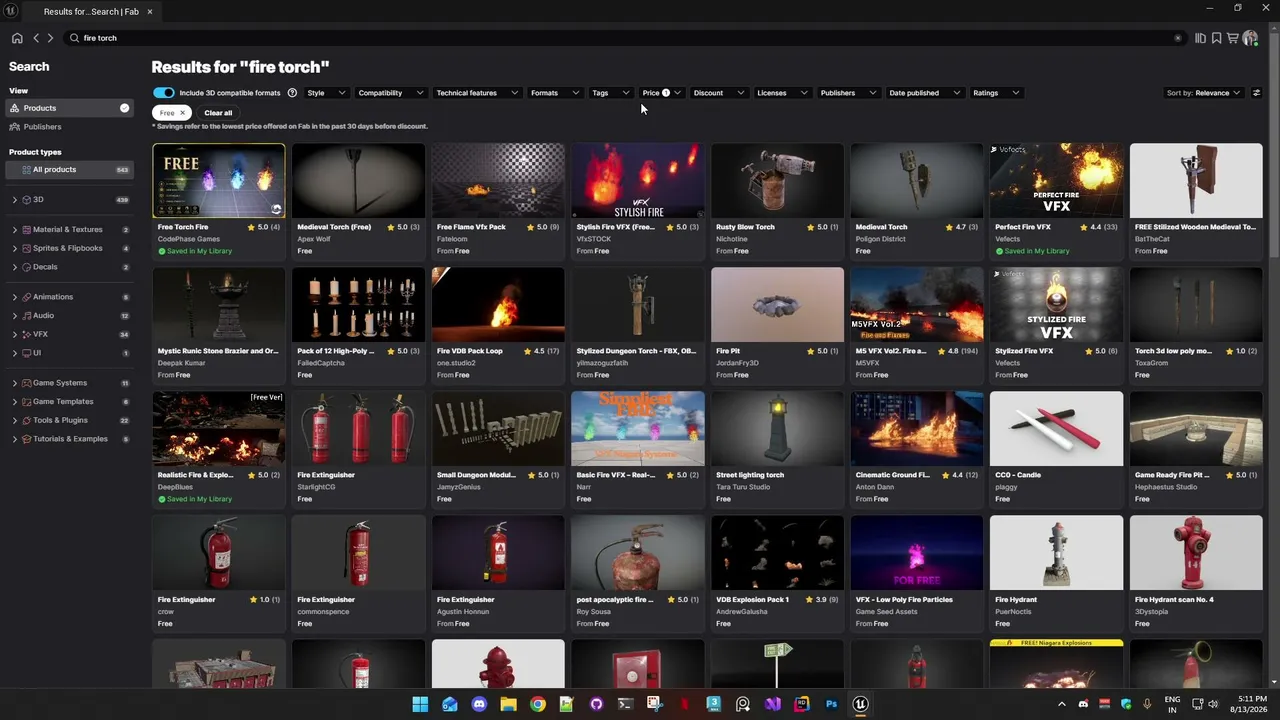This screenshot has height=720, width=1280.
Task: Click the Clear all filters button
Action: click(218, 113)
